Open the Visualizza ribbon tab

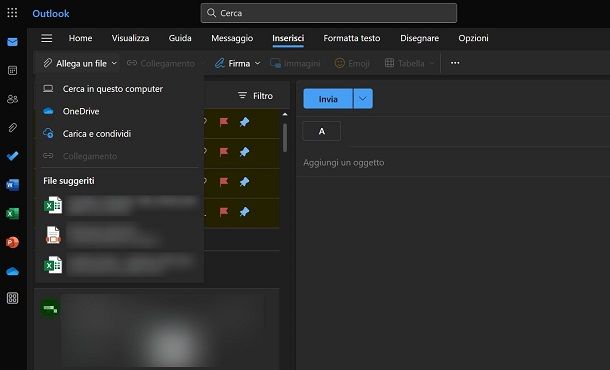(x=130, y=38)
